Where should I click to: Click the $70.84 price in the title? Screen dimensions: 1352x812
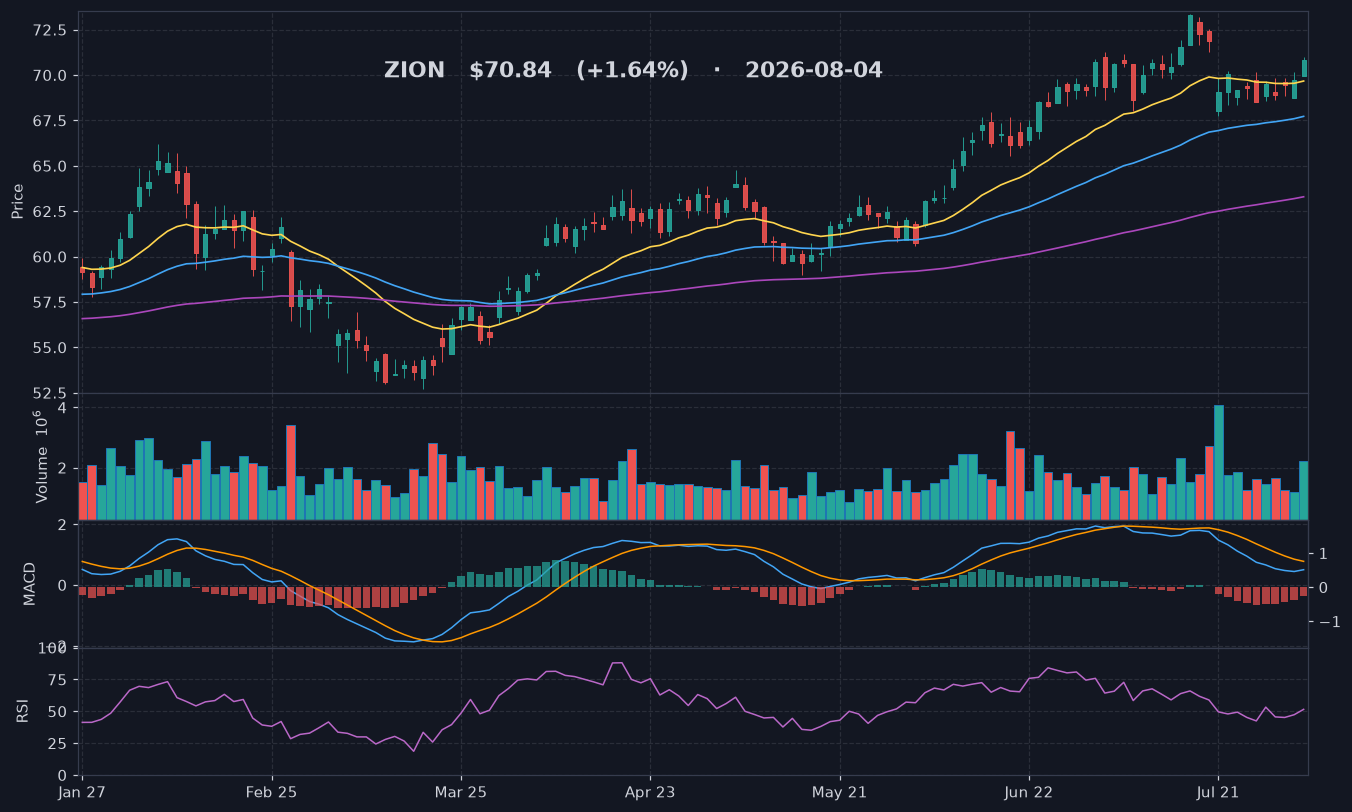(510, 71)
